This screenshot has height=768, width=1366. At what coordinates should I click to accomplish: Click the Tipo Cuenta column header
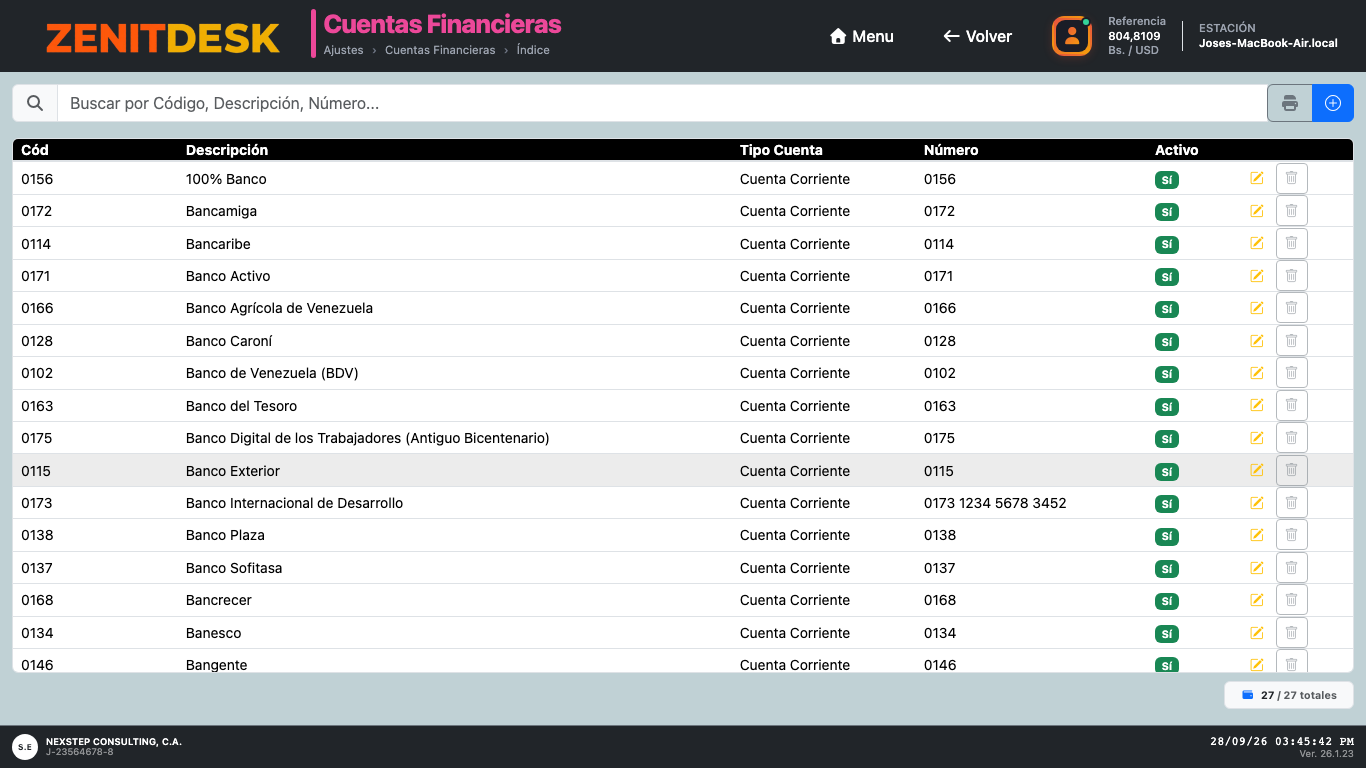(x=781, y=150)
